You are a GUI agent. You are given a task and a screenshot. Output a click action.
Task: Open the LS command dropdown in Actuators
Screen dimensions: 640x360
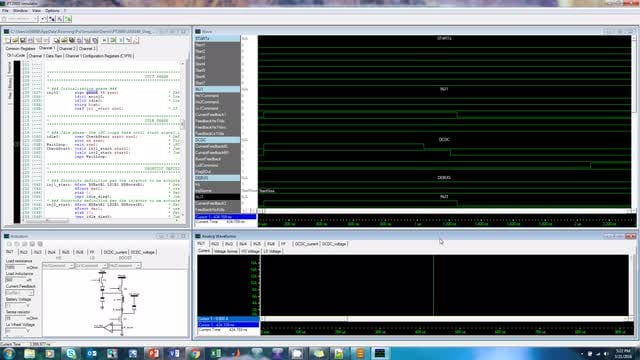[x=91, y=266]
